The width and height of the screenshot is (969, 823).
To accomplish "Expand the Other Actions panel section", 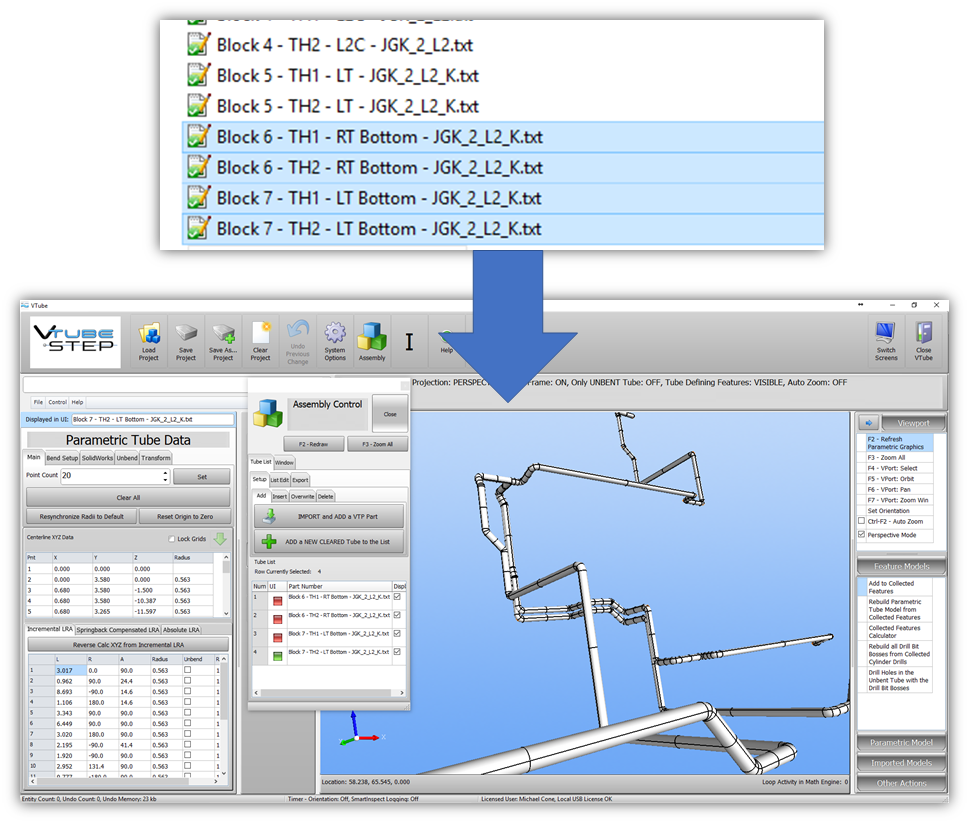I will [x=901, y=783].
